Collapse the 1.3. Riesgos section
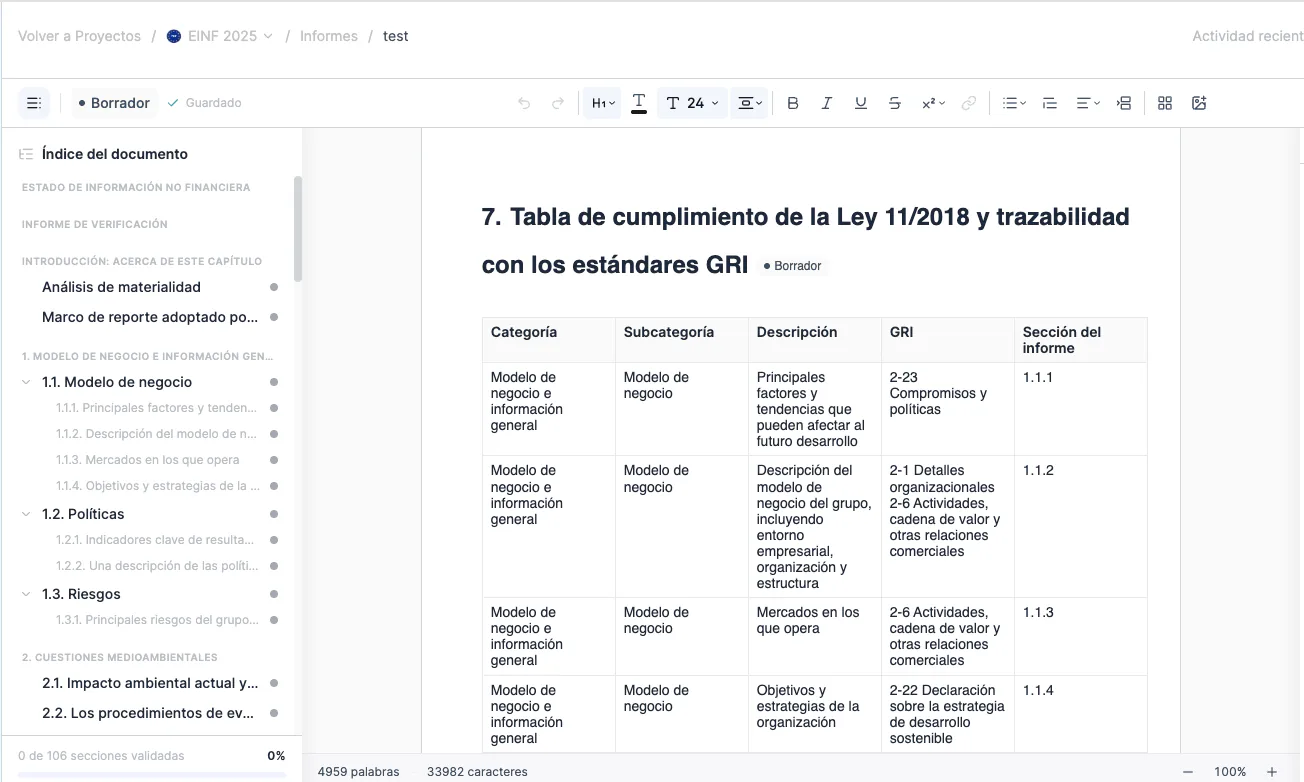 tap(26, 594)
